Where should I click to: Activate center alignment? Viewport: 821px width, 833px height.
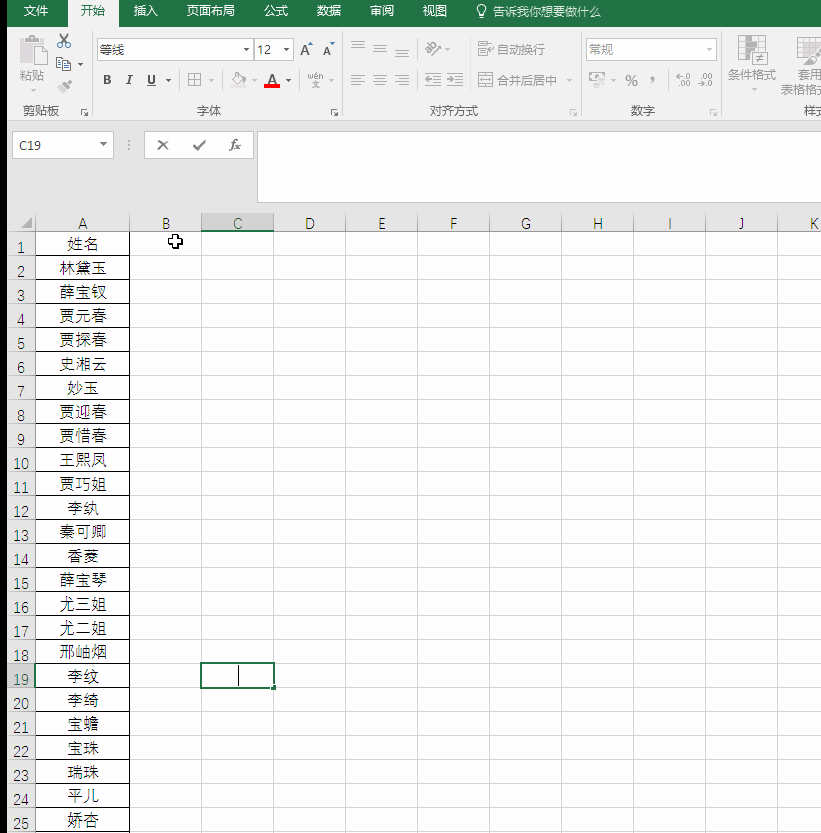380,80
